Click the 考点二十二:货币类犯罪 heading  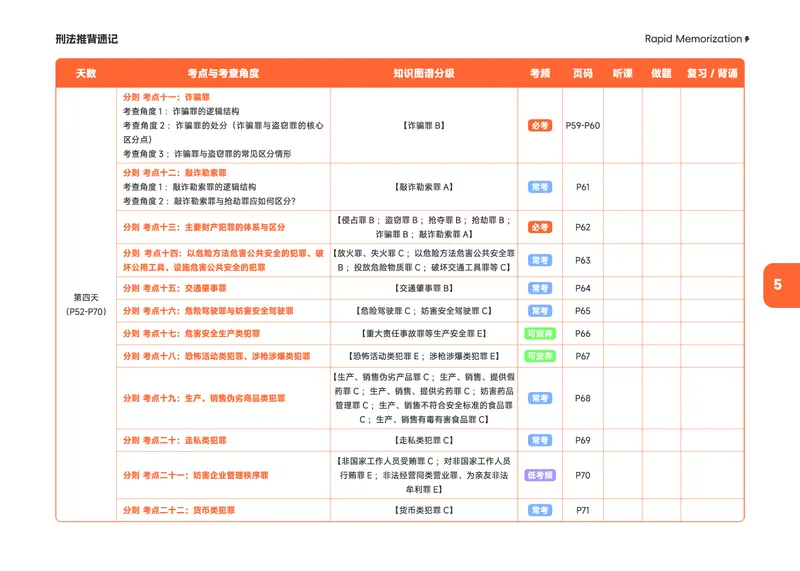(x=179, y=510)
